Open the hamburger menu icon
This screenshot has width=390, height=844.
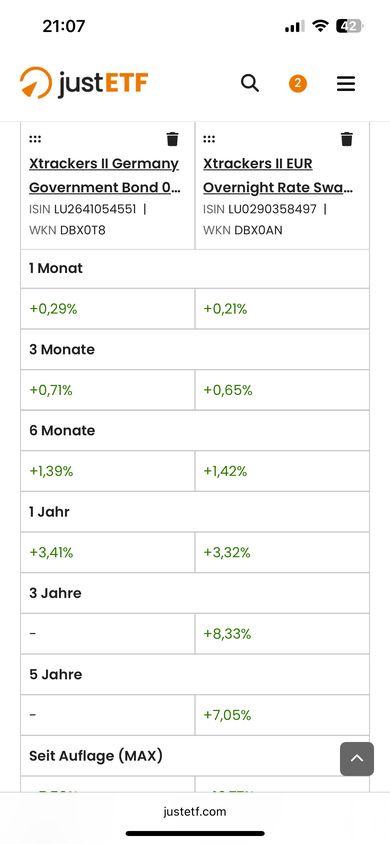(x=346, y=83)
